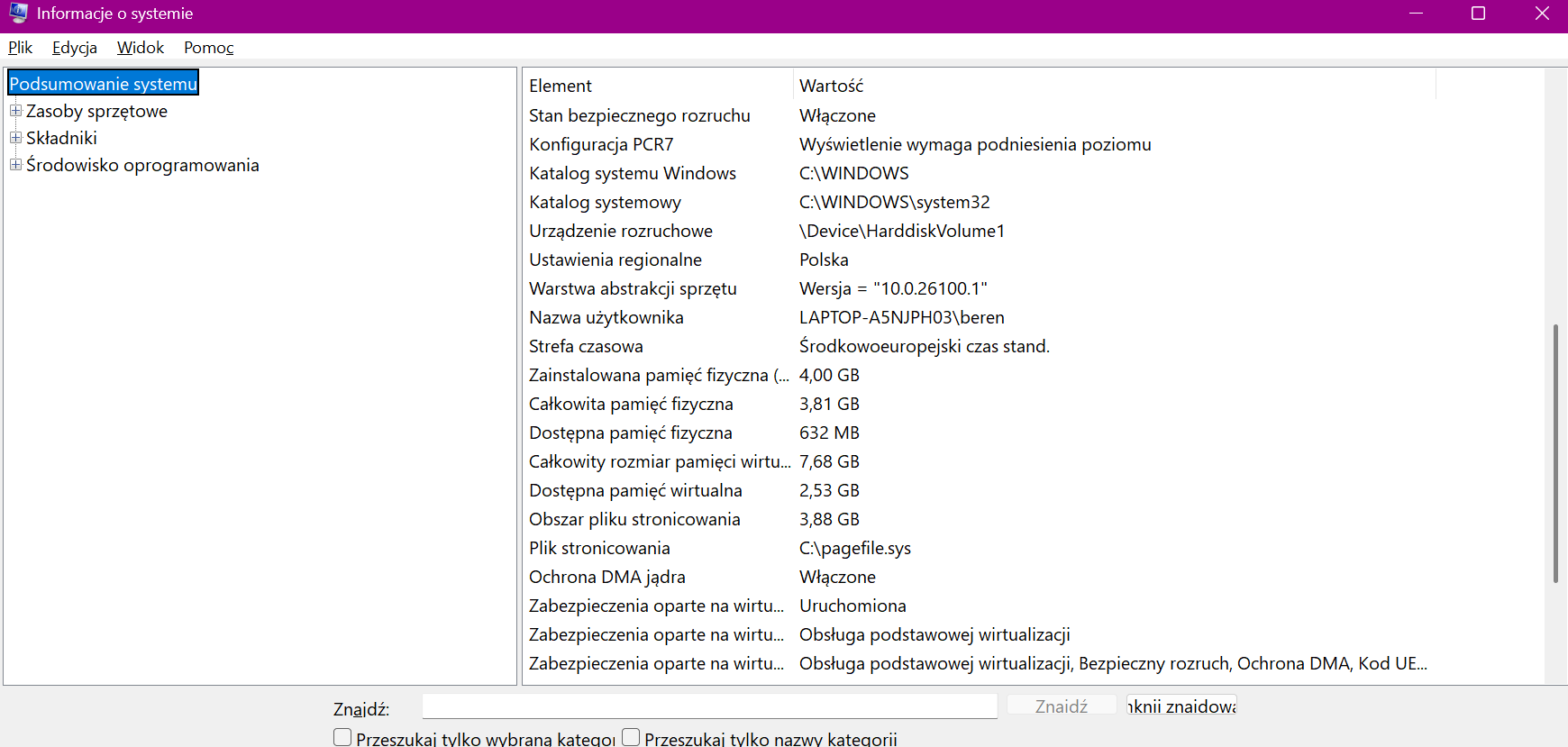Viewport: 1568px width, 747px height.
Task: Open the Widok menu
Action: pos(141,48)
